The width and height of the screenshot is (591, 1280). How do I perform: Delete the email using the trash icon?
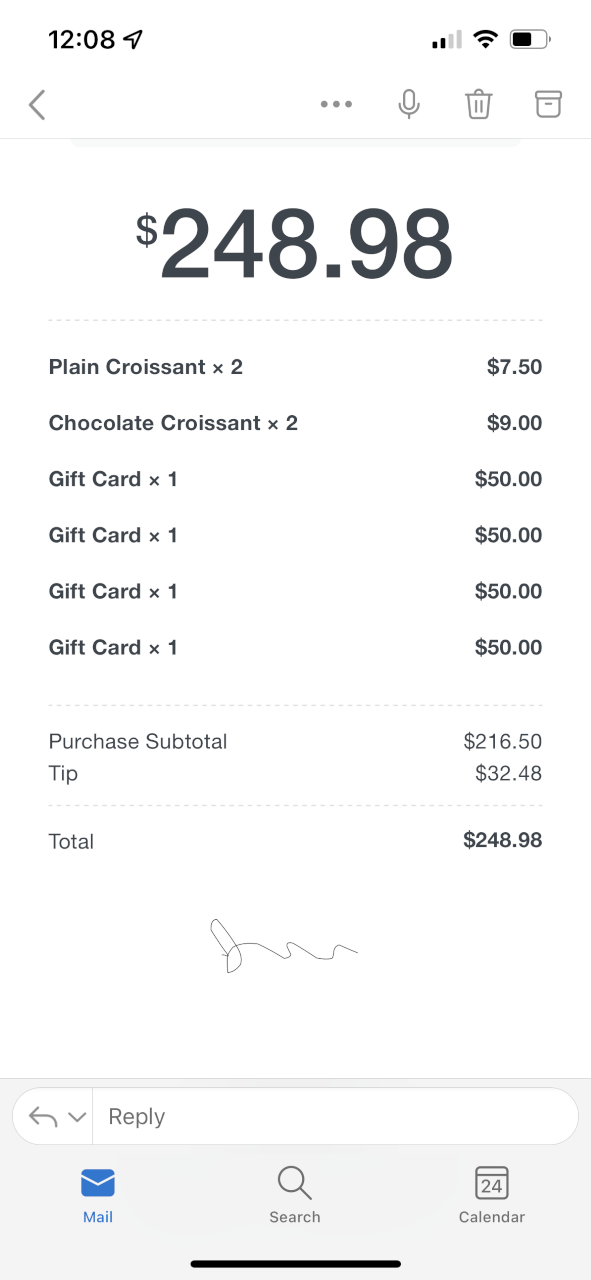(478, 104)
